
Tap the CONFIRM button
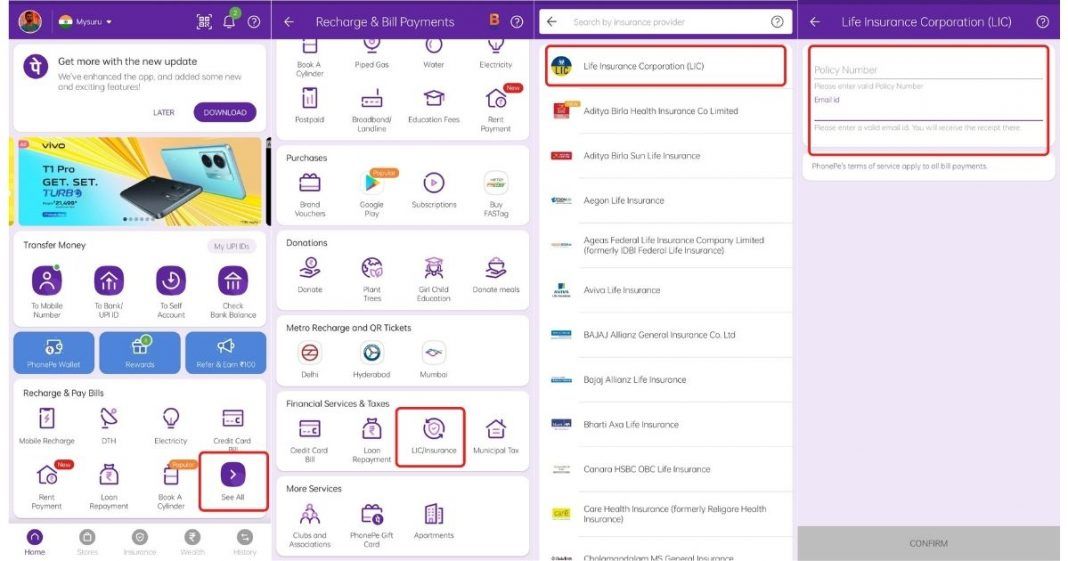coord(928,543)
